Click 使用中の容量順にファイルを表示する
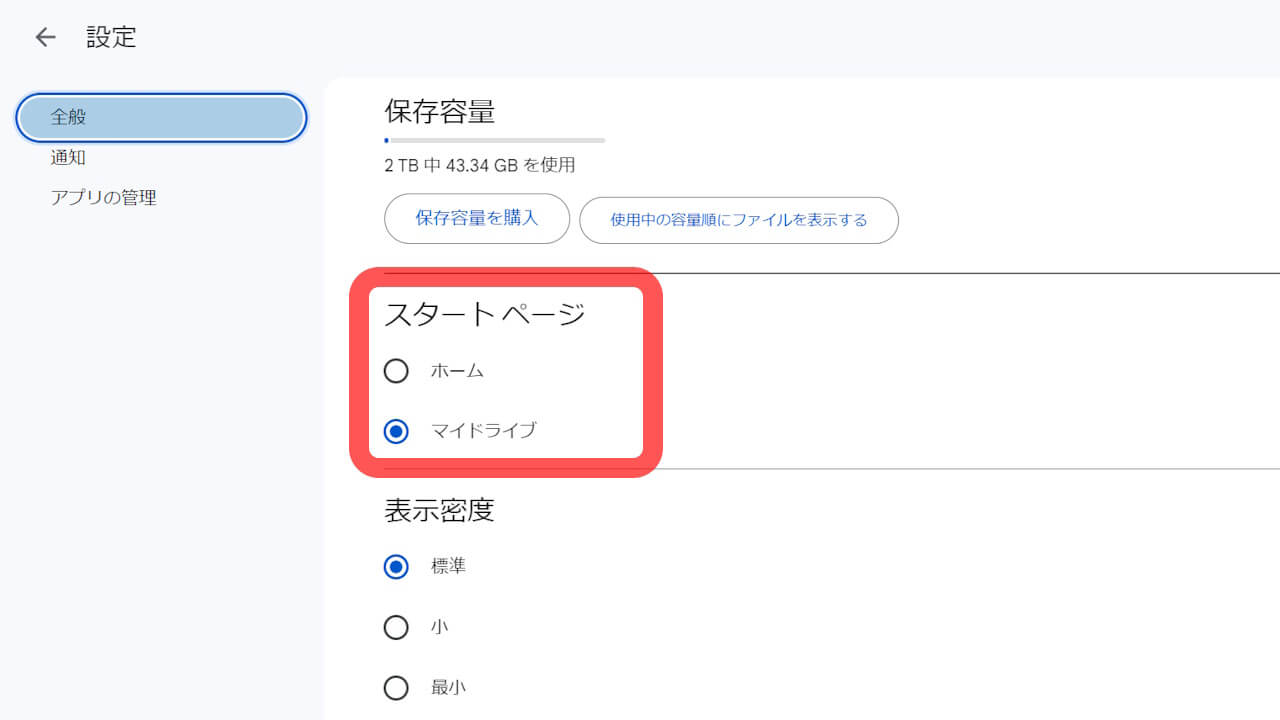1280x720 pixels. click(739, 220)
